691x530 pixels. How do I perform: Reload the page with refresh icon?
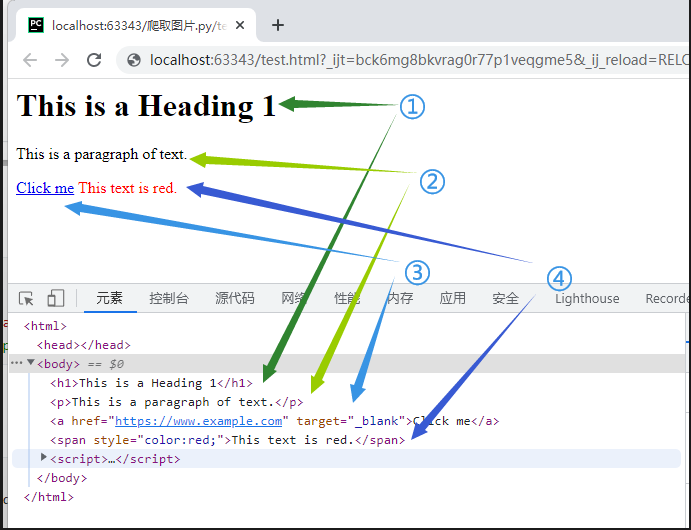point(94,60)
